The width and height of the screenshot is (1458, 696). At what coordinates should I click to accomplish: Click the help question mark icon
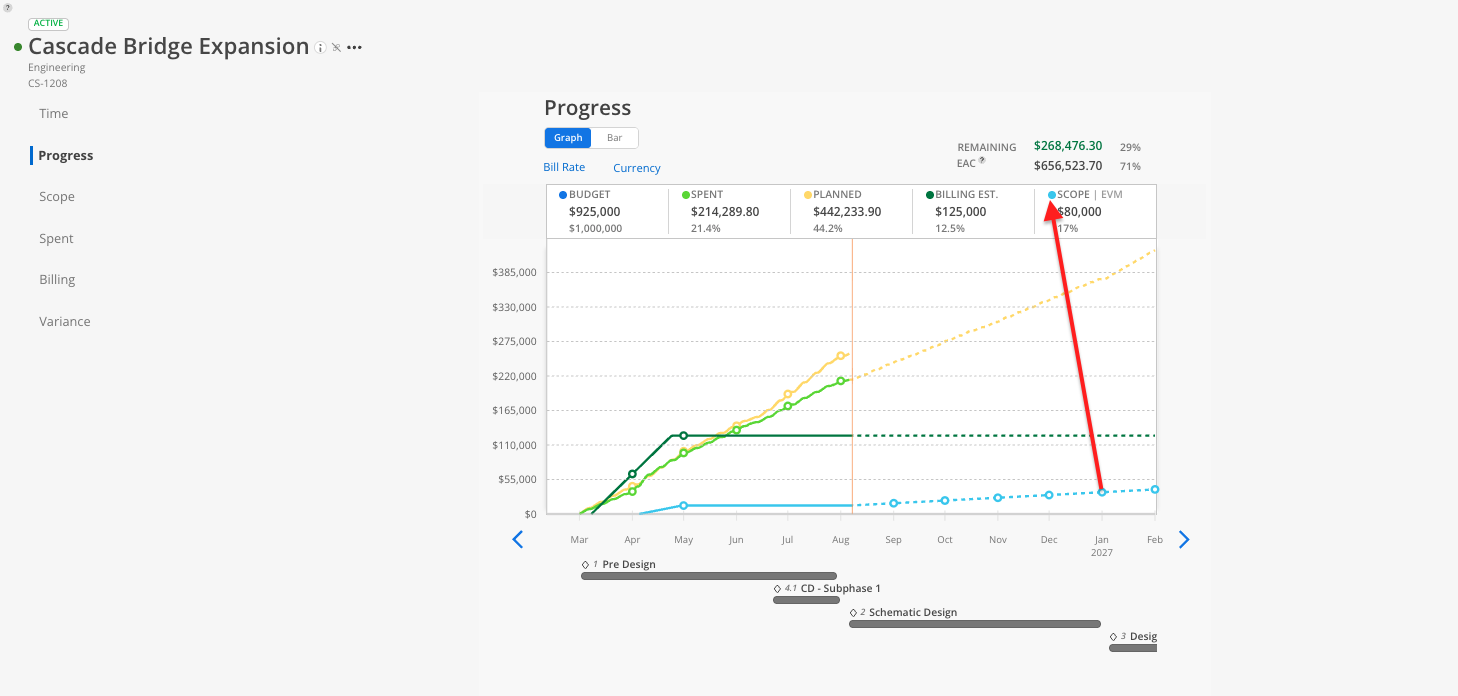point(8,7)
